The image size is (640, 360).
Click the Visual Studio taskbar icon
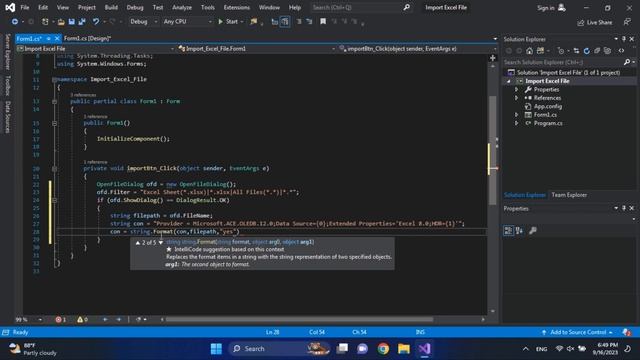point(424,349)
